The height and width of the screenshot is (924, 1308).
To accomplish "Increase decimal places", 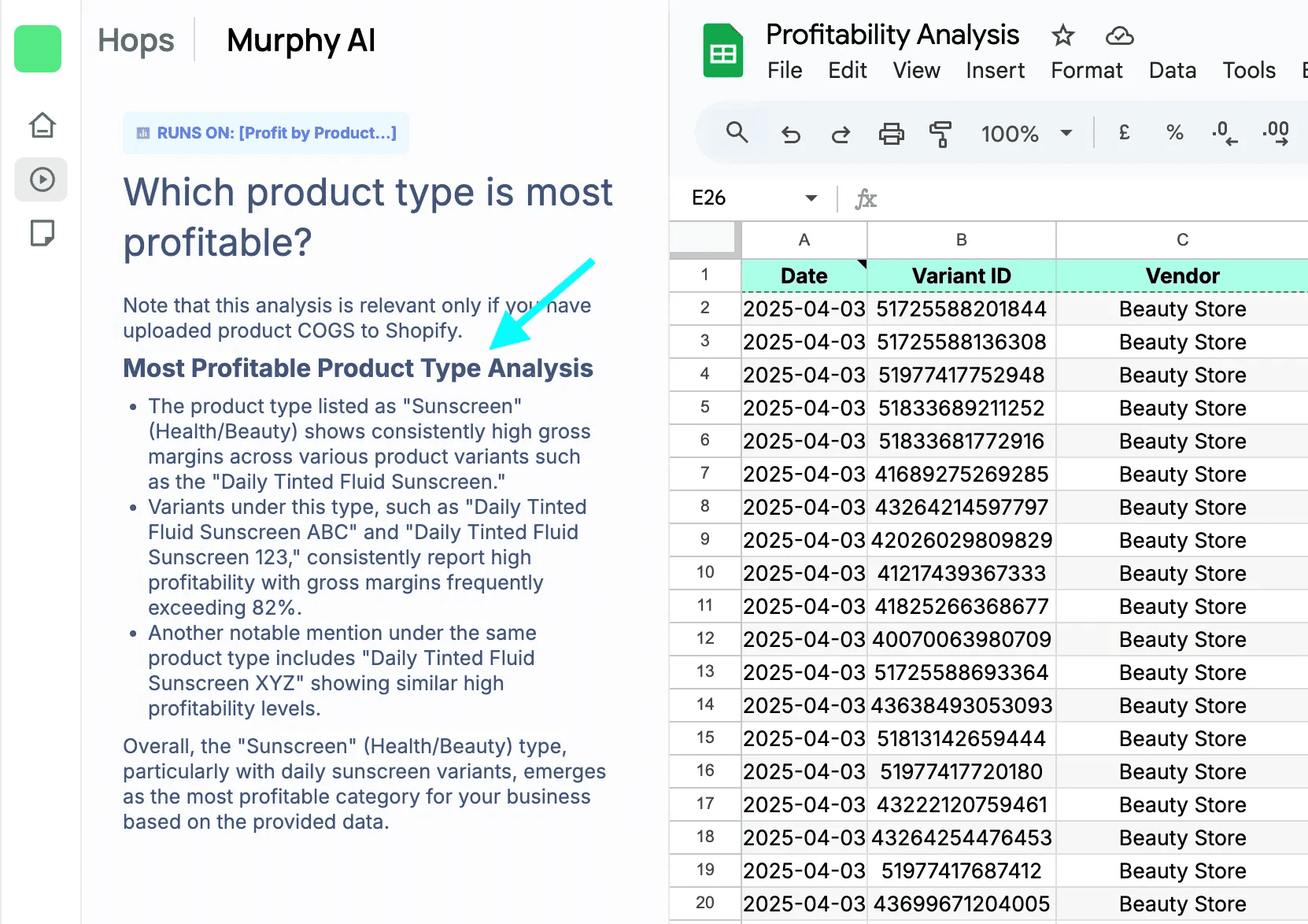I will [x=1276, y=133].
